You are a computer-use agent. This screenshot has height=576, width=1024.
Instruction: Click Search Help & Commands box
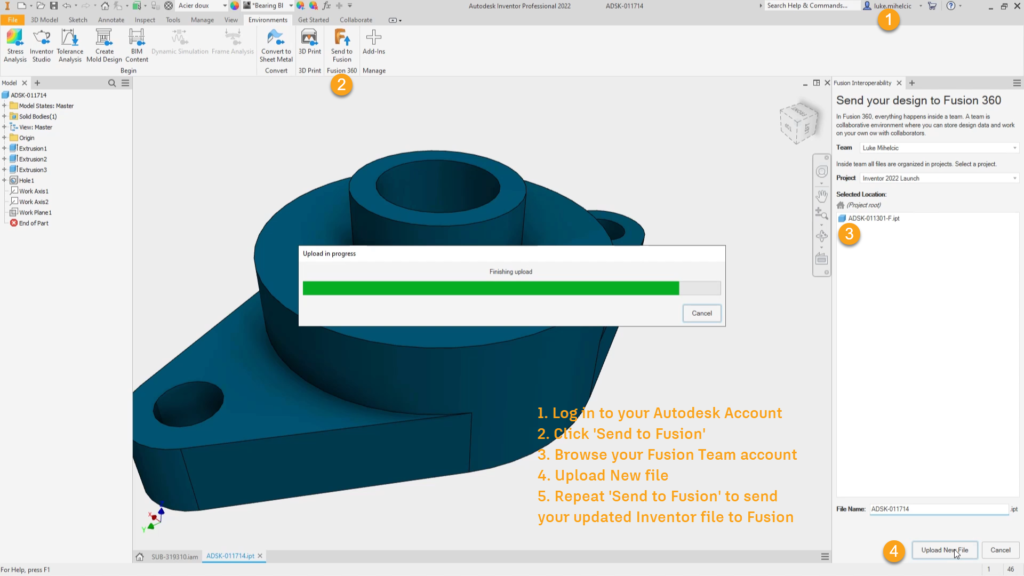tap(810, 6)
